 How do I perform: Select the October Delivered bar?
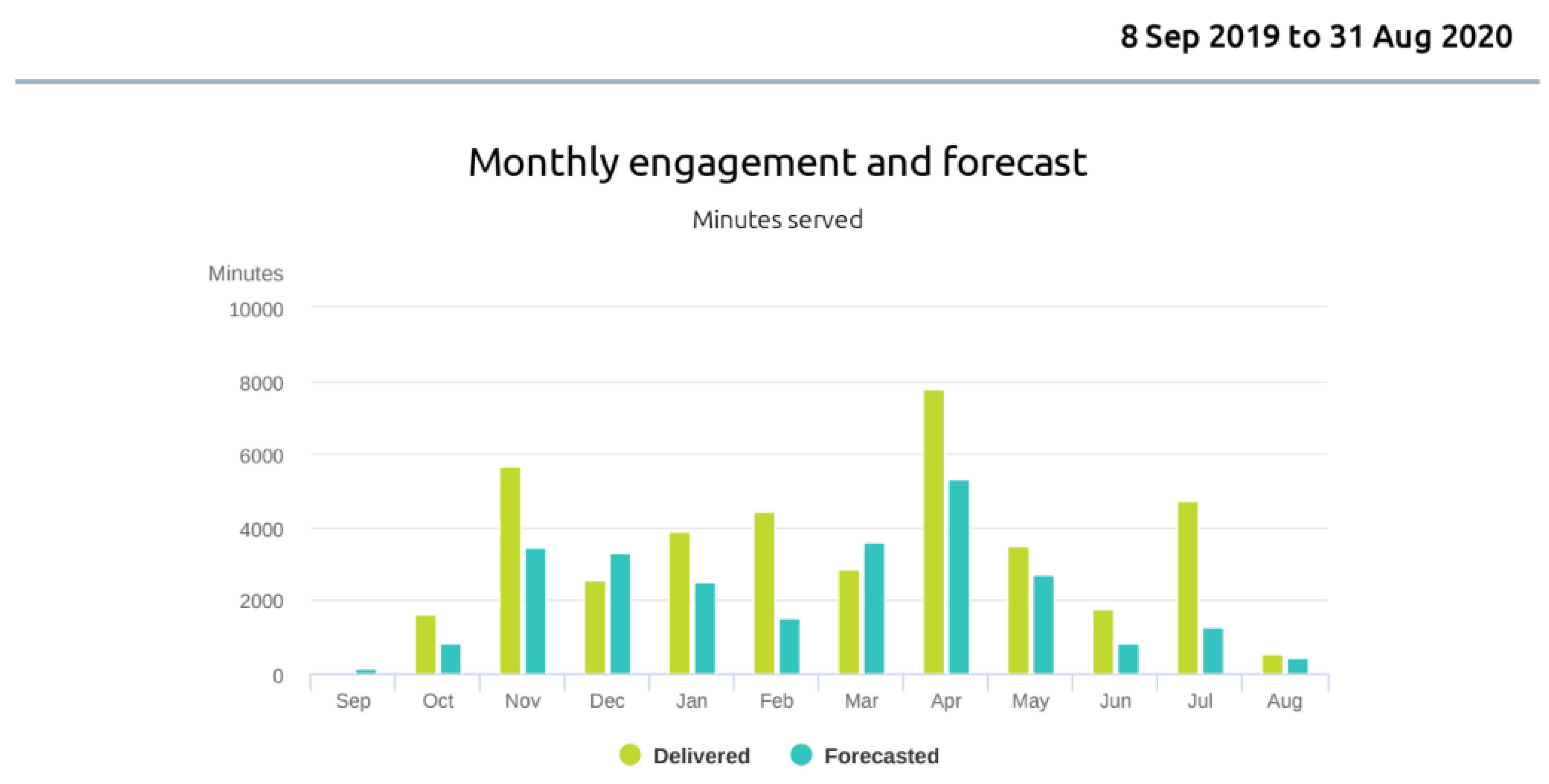pyautogui.click(x=425, y=644)
